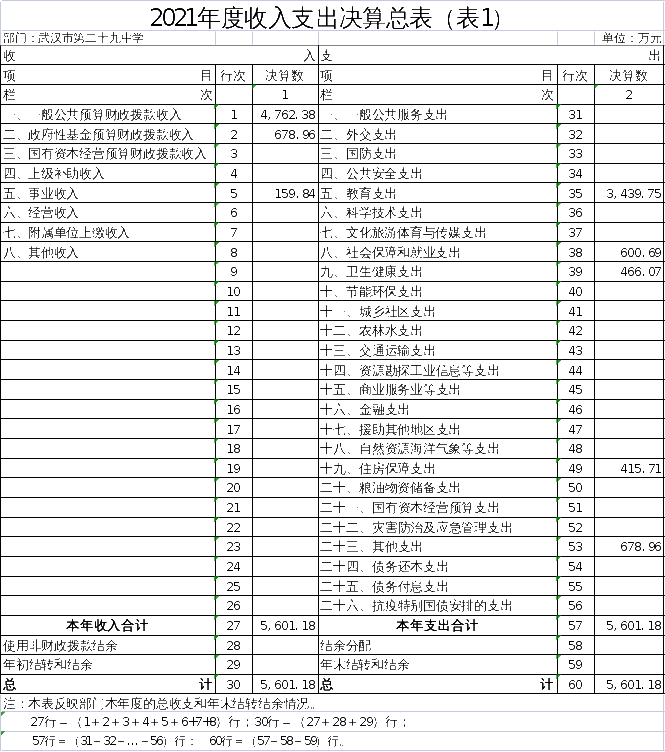Select the 678.96 value in row 2

point(285,134)
